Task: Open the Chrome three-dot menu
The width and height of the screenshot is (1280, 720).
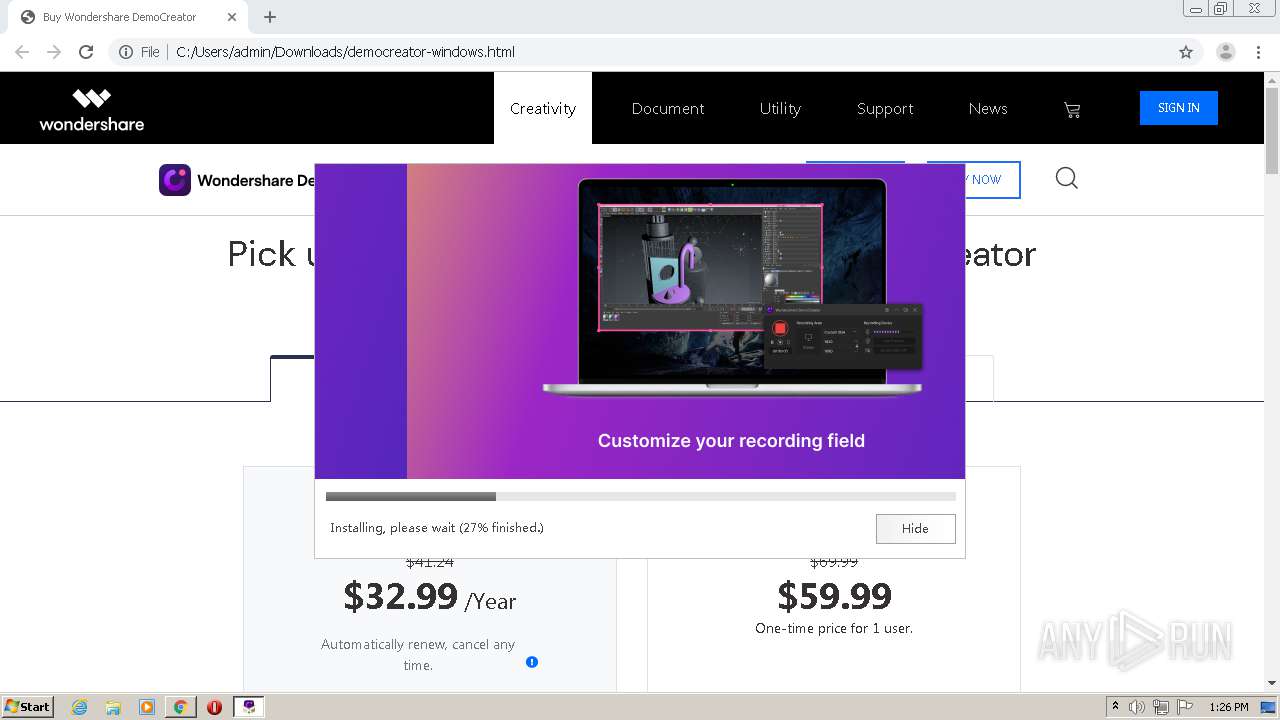Action: click(x=1259, y=52)
